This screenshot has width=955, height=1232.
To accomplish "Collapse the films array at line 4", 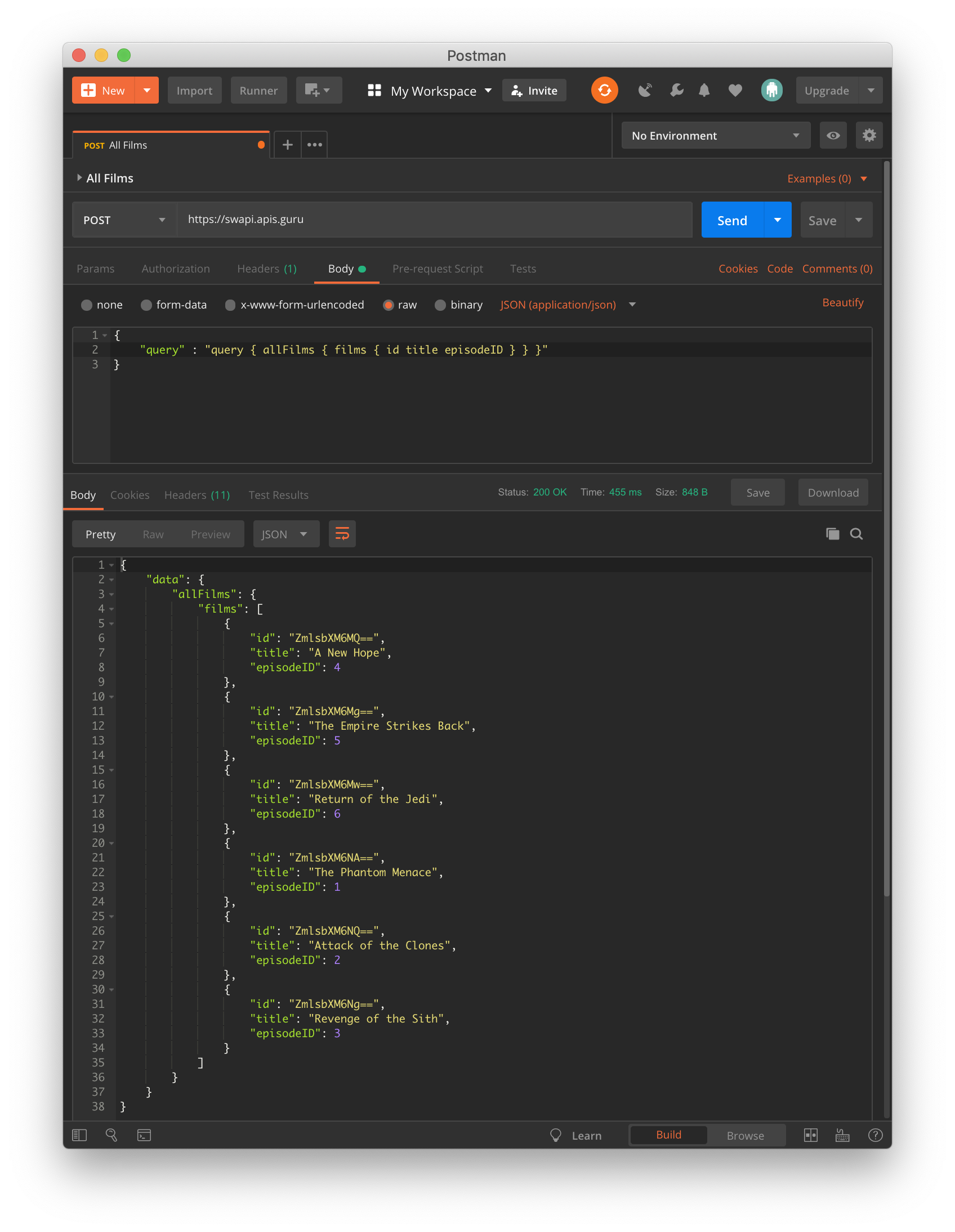I will click(111, 609).
